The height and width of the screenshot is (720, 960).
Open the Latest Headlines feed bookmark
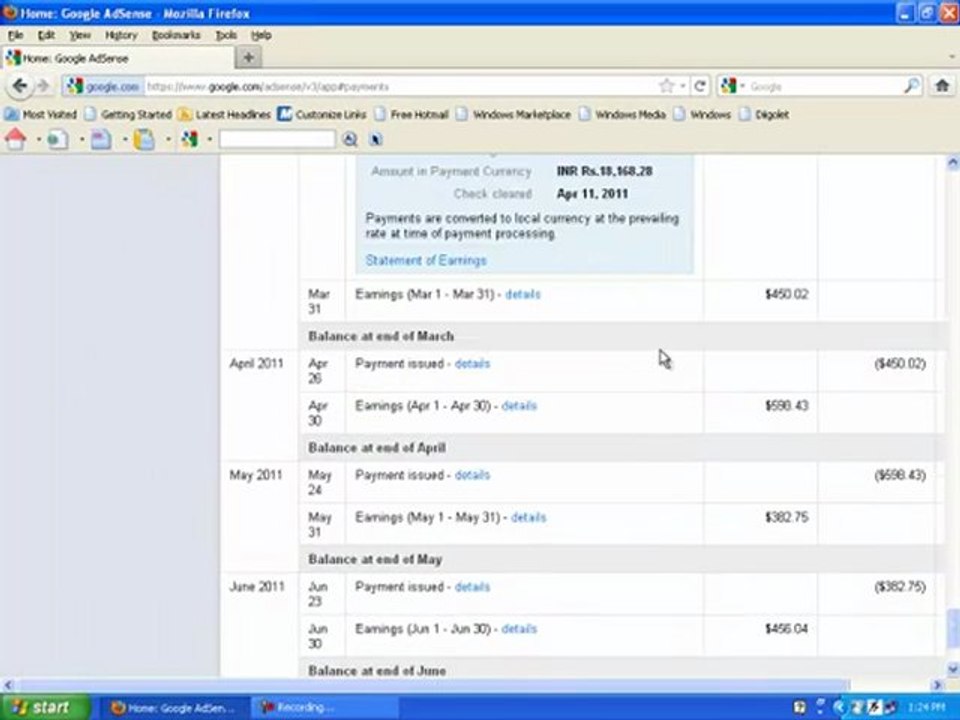(225, 114)
